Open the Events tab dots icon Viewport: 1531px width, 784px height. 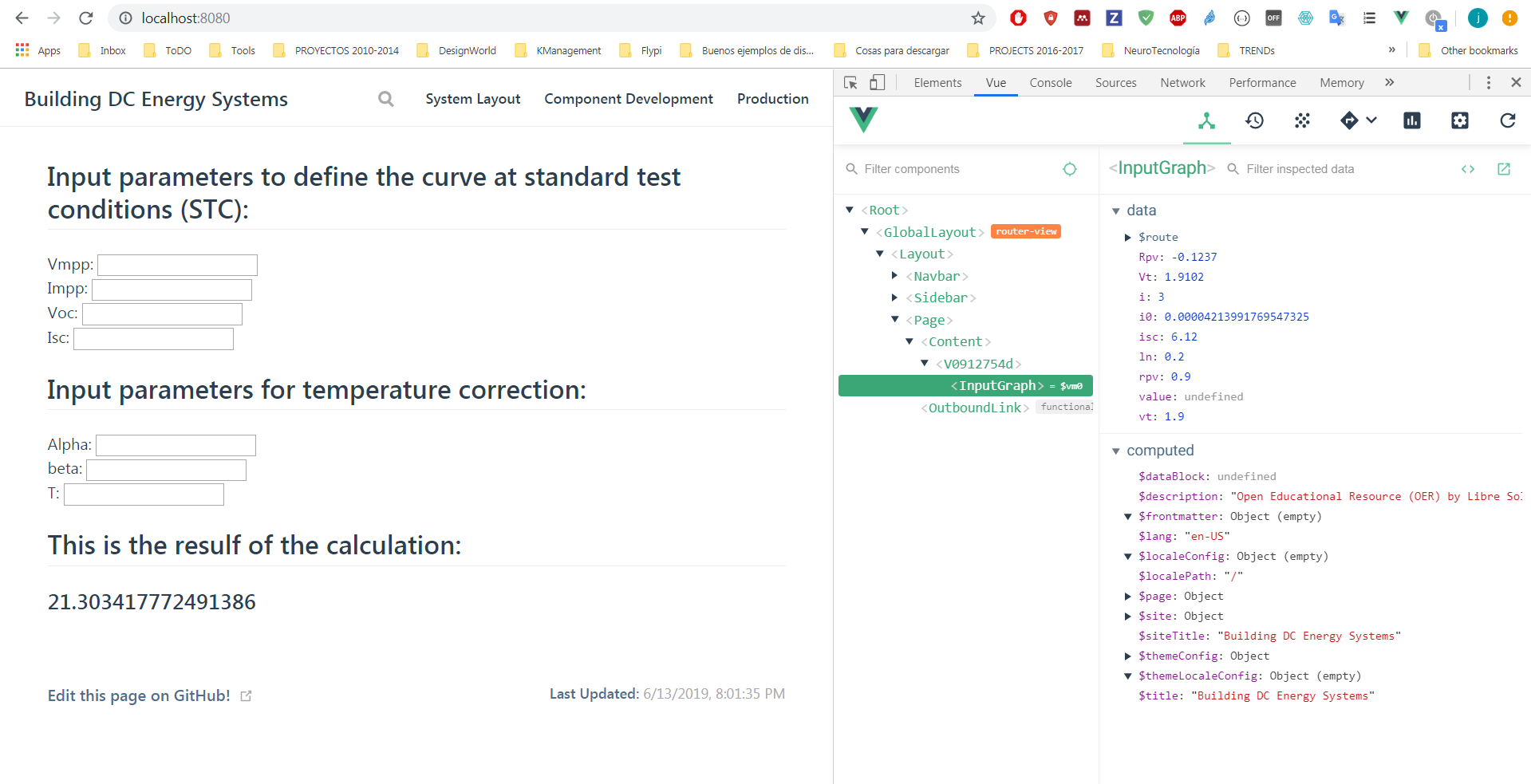coord(1302,120)
